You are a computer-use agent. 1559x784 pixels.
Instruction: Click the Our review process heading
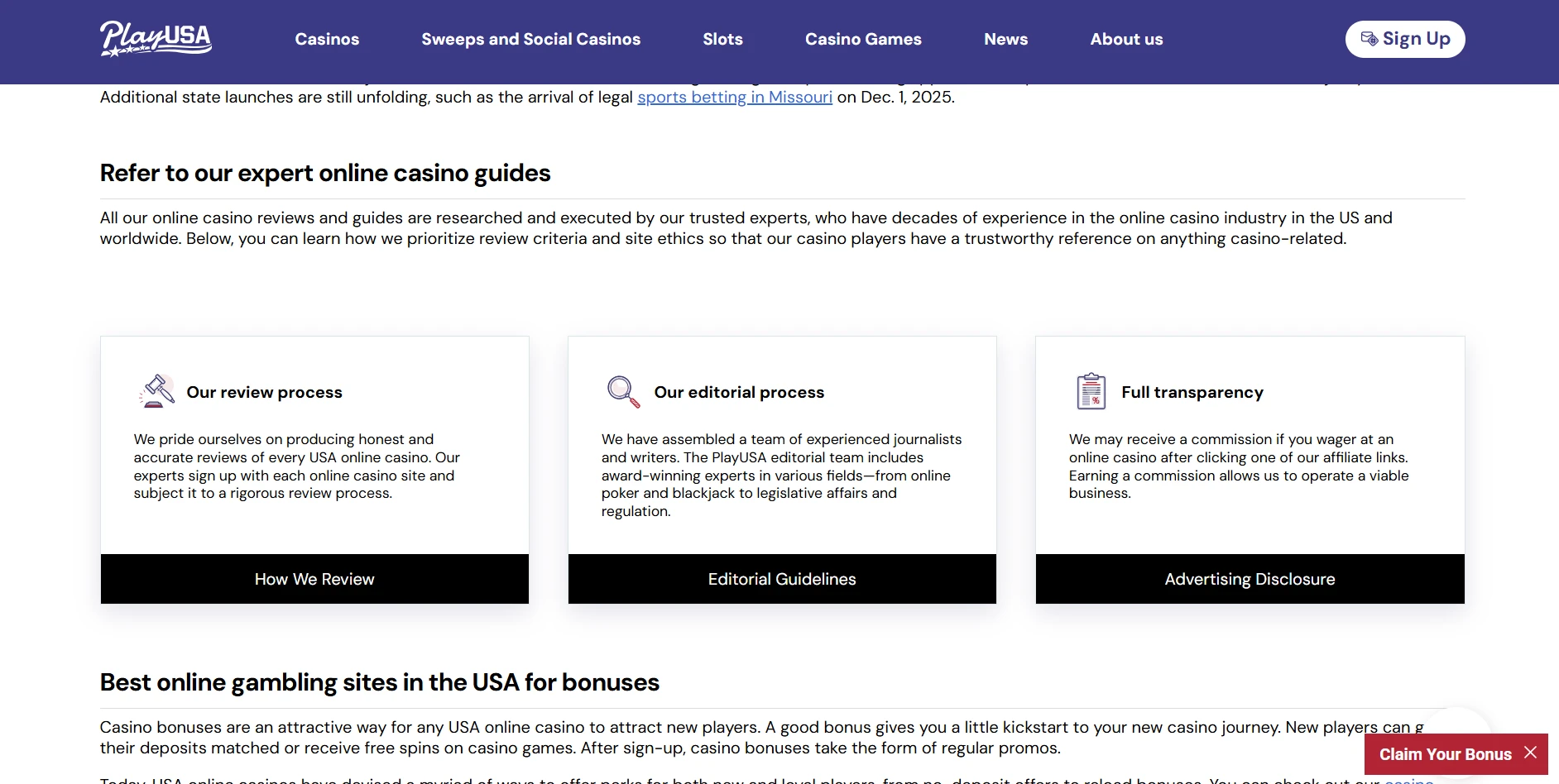264,392
